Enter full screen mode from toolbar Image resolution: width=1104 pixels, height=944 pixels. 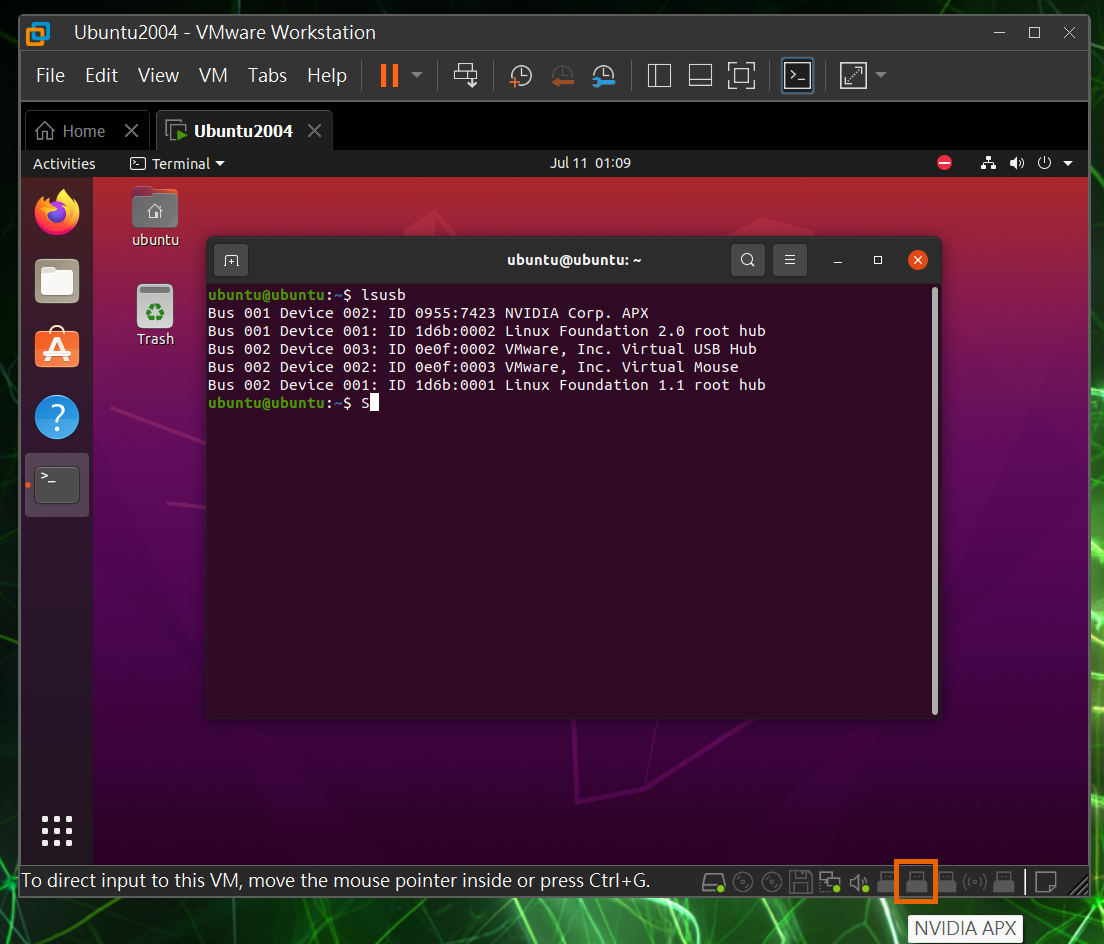pyautogui.click(x=741, y=76)
